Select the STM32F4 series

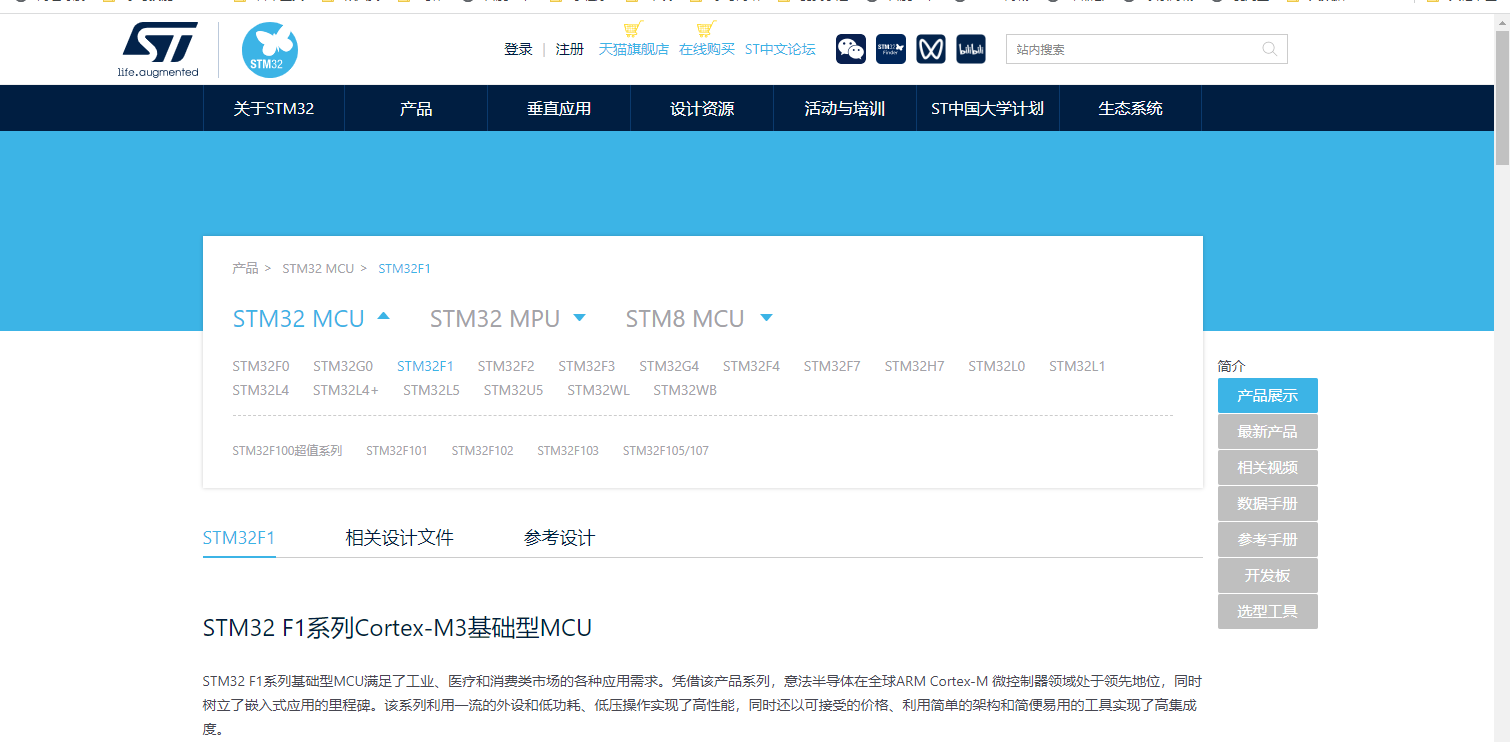751,366
